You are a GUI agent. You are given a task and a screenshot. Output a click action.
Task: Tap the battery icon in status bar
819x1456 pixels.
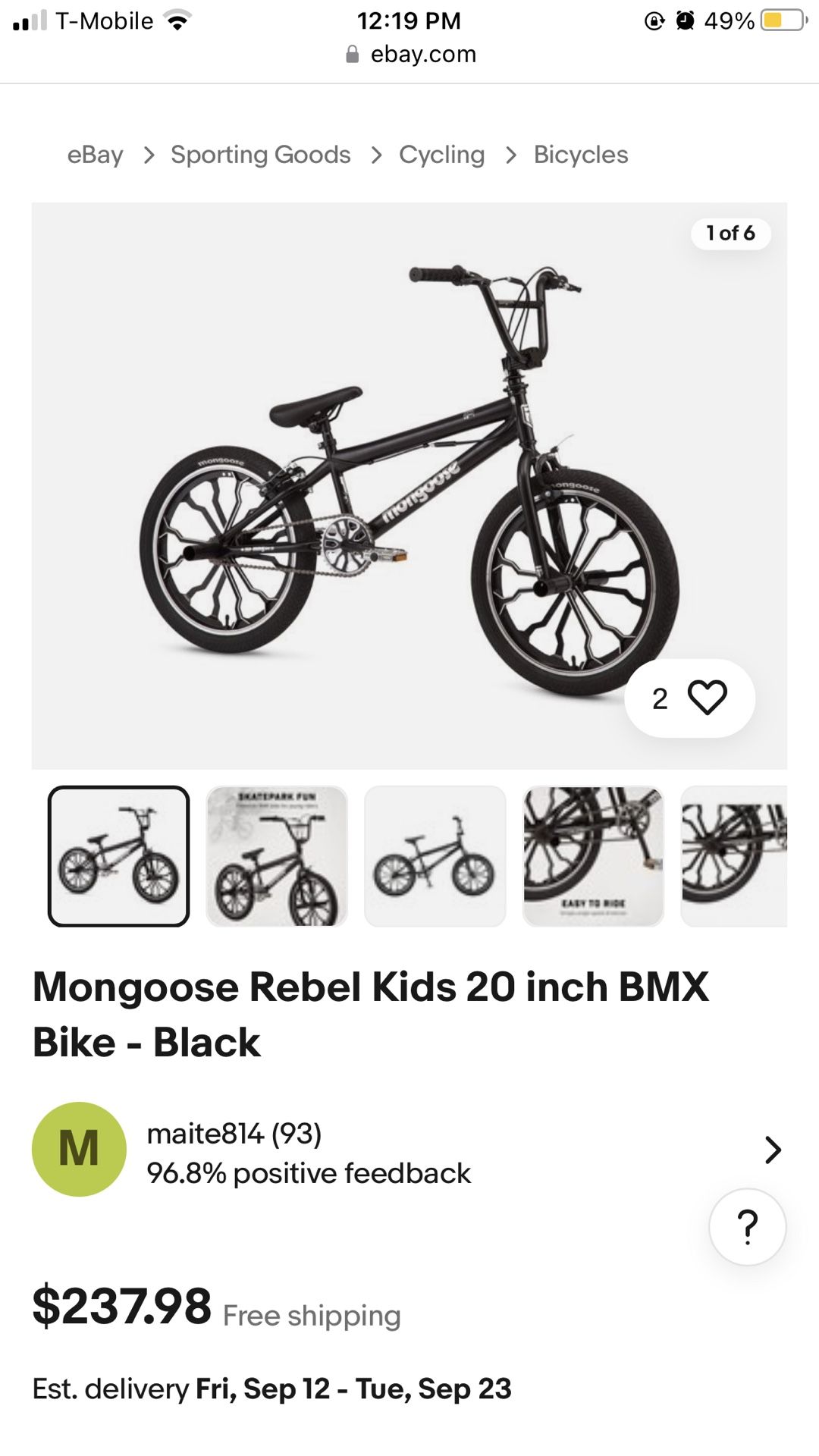[783, 20]
